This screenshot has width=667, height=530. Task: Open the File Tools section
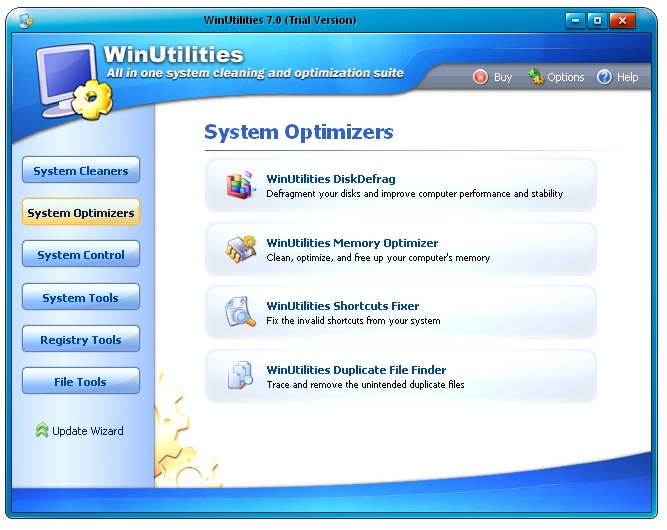click(81, 381)
